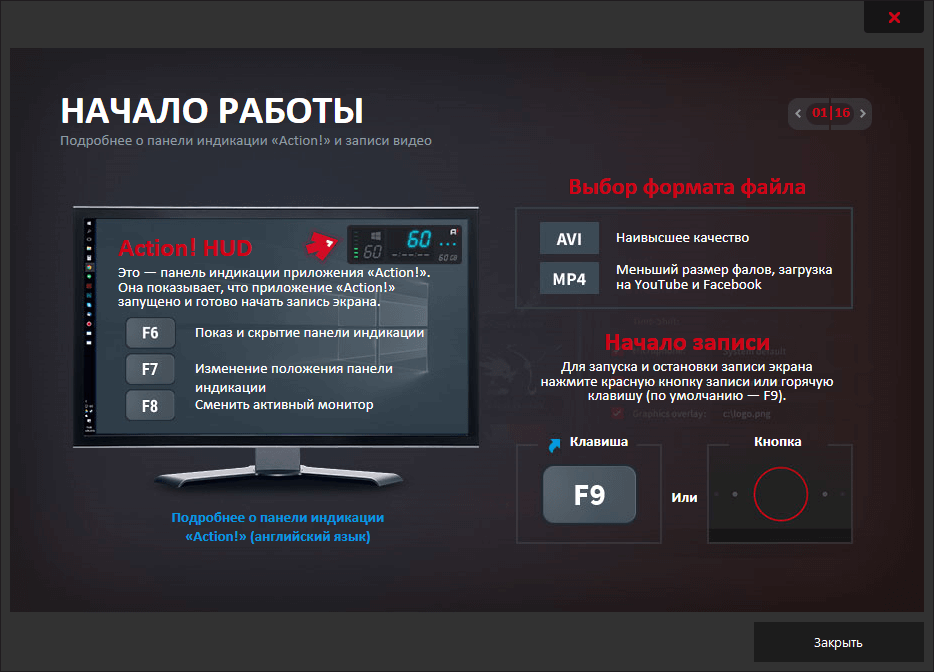Click the Action! HUD red title
This screenshot has height=672, width=934.
[185, 248]
